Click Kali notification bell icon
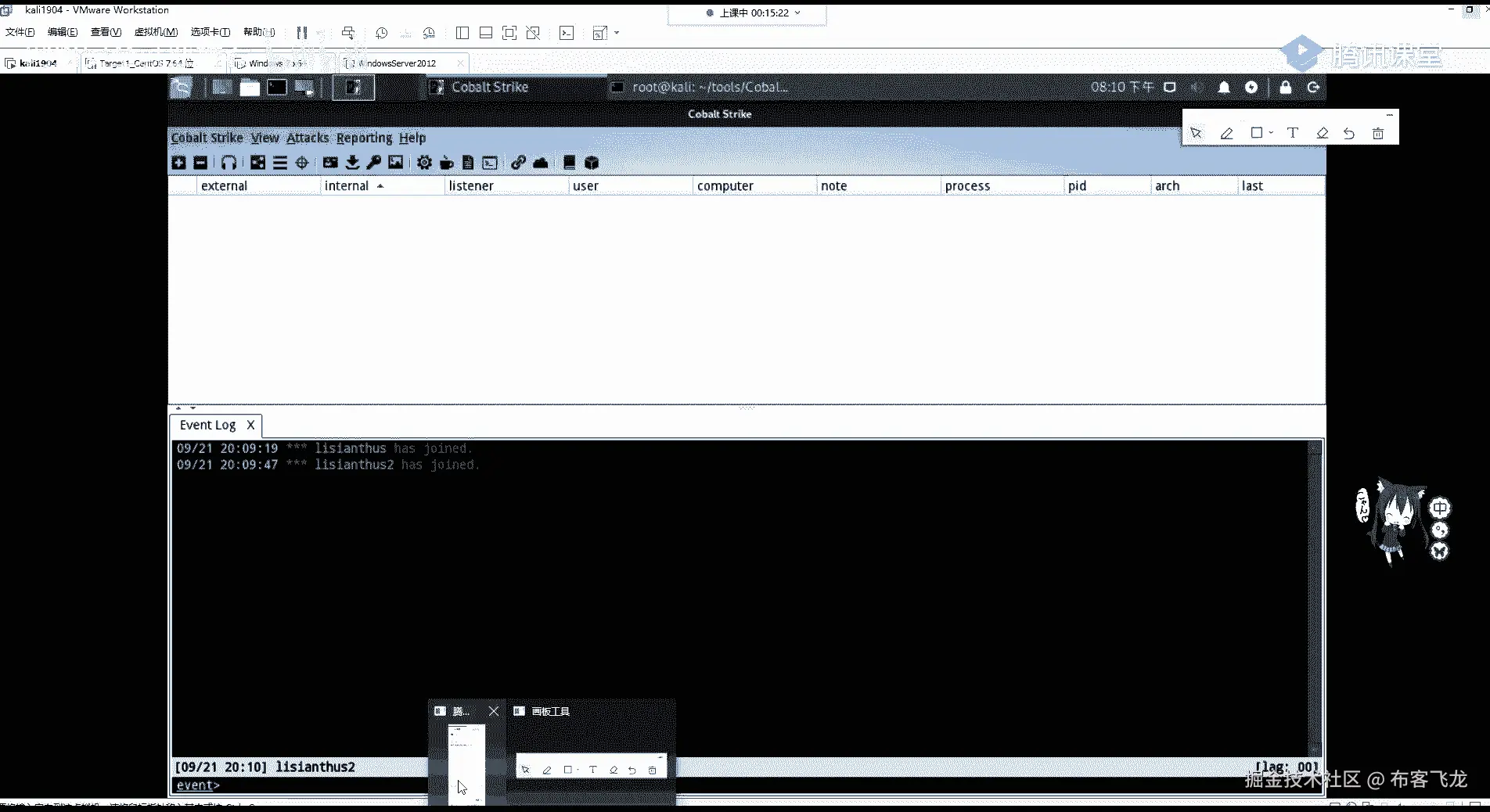 pyautogui.click(x=1224, y=88)
